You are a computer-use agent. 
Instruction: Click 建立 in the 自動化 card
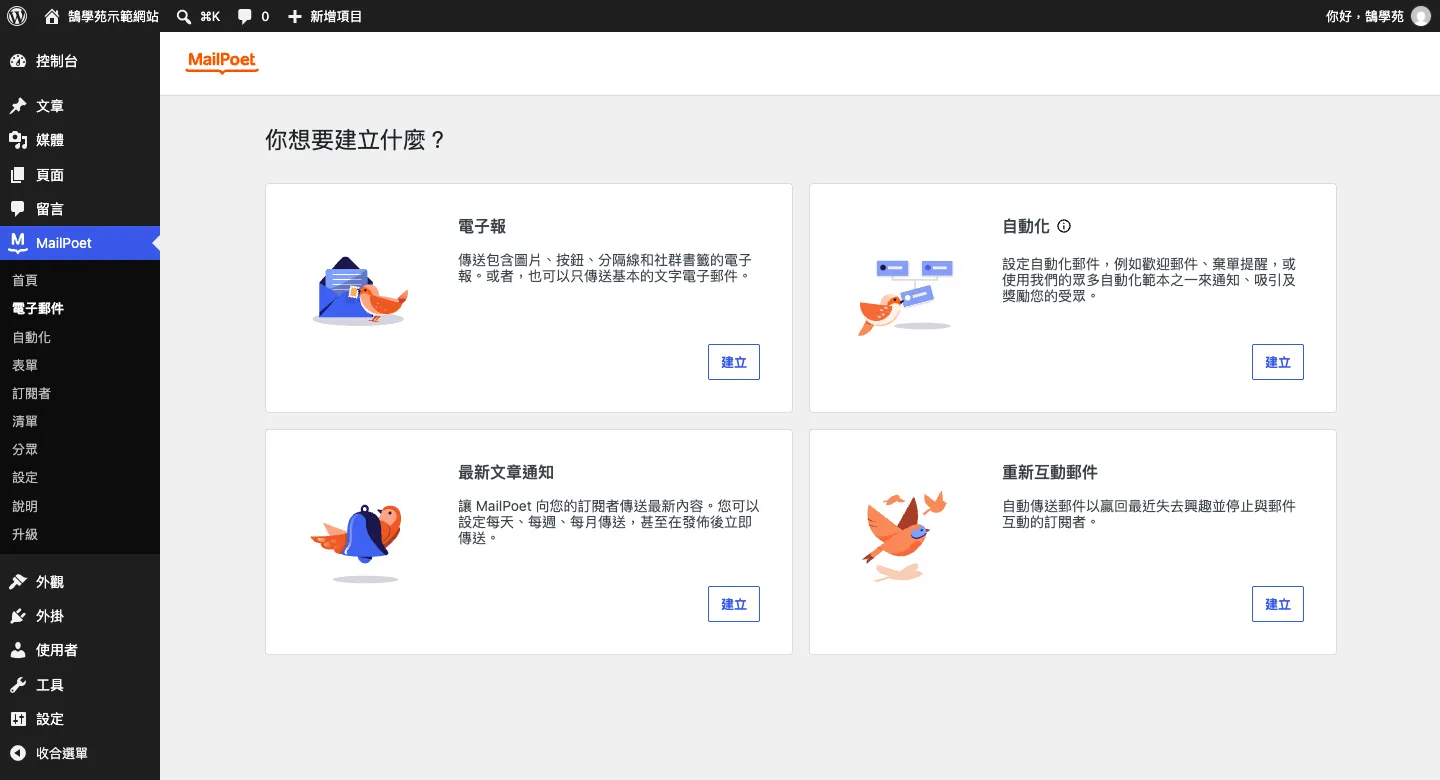[1278, 362]
